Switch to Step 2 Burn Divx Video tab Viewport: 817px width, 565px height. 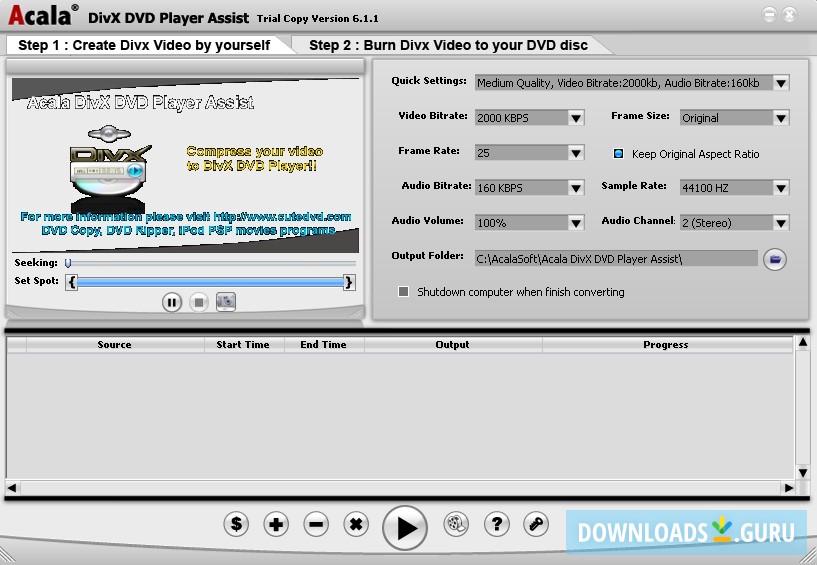[449, 45]
